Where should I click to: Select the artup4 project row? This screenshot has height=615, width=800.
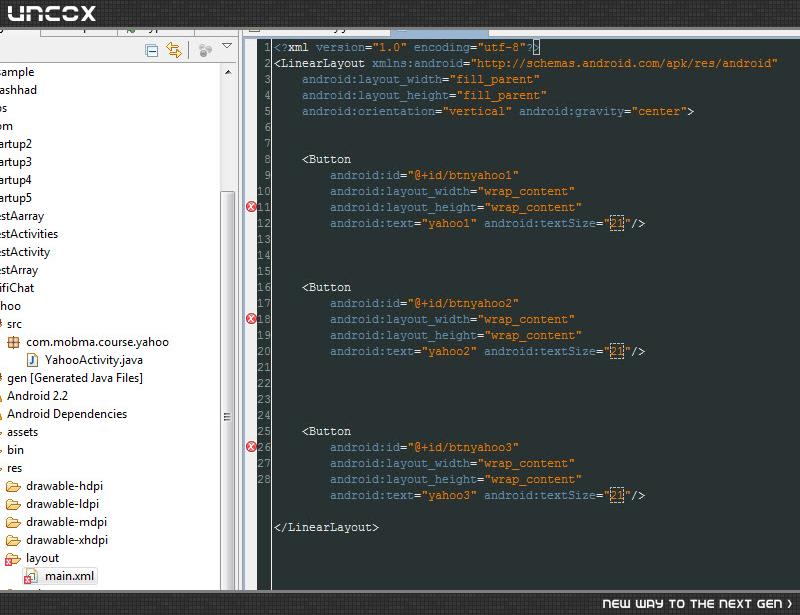pyautogui.click(x=16, y=180)
